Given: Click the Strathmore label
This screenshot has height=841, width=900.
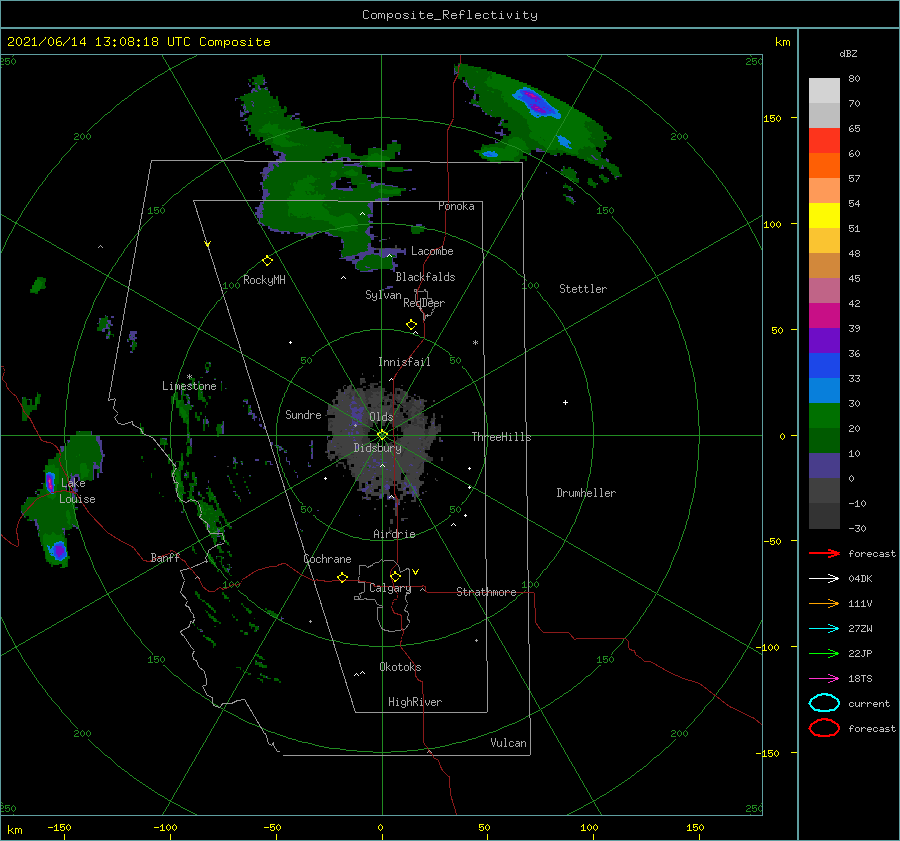Looking at the screenshot, I should [x=486, y=592].
